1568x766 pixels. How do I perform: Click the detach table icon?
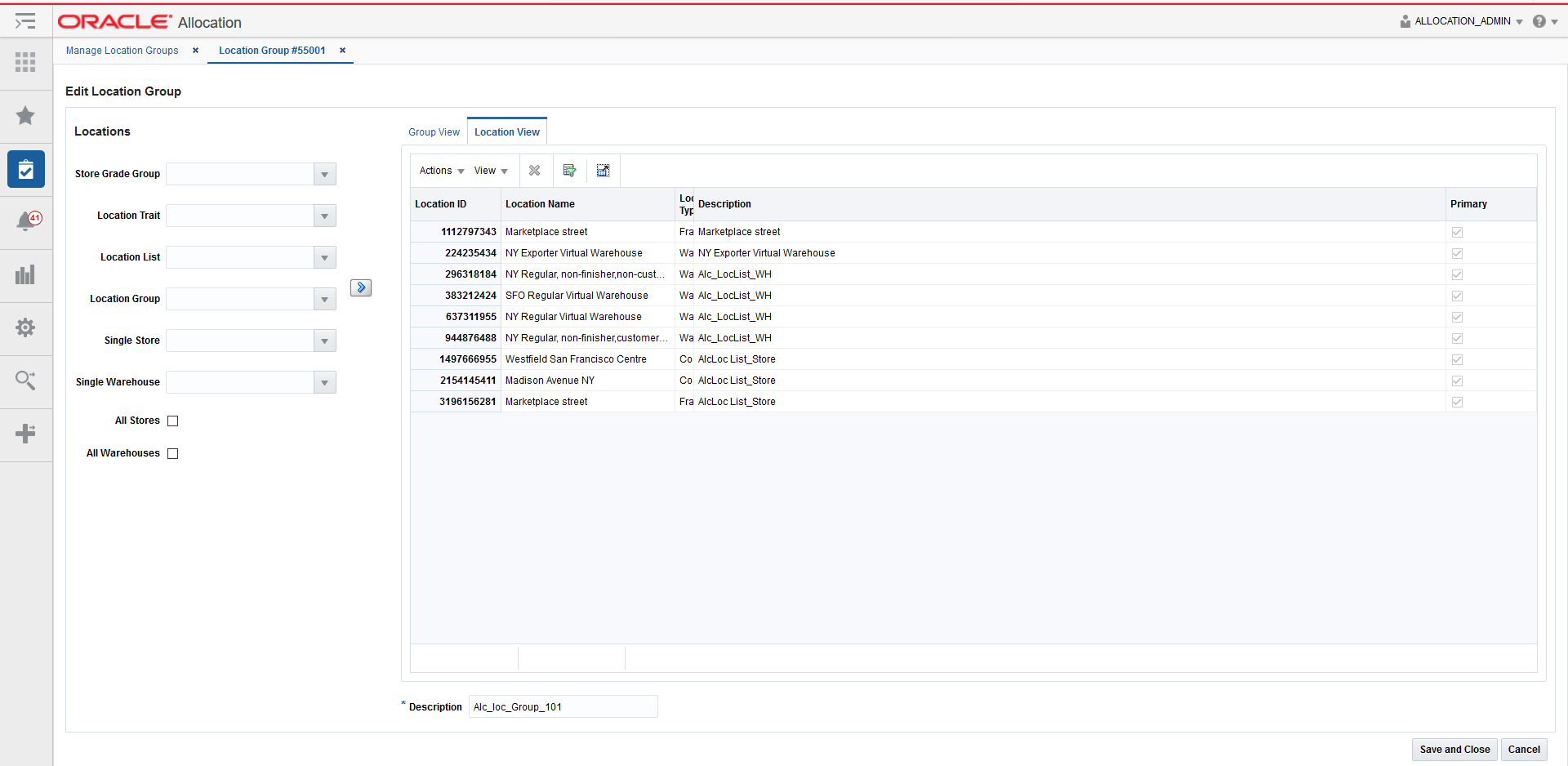point(603,171)
